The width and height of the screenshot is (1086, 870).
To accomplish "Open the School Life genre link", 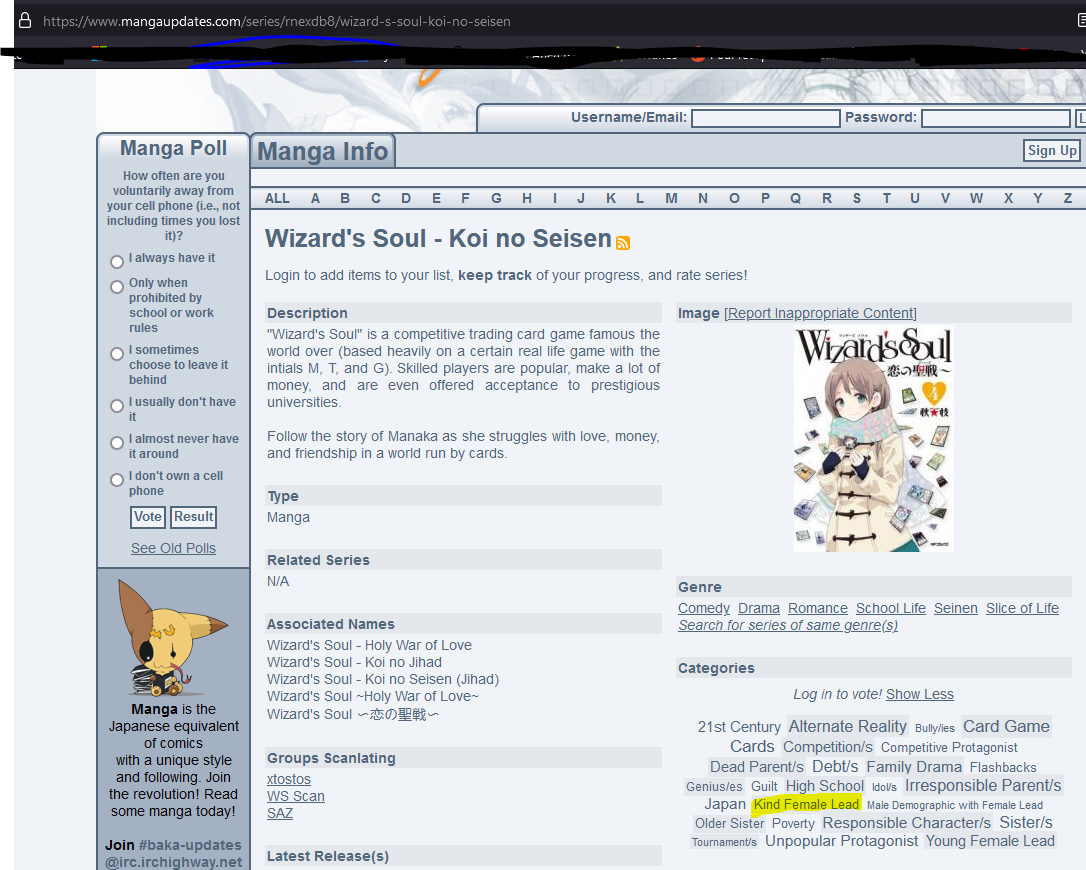I will click(891, 608).
